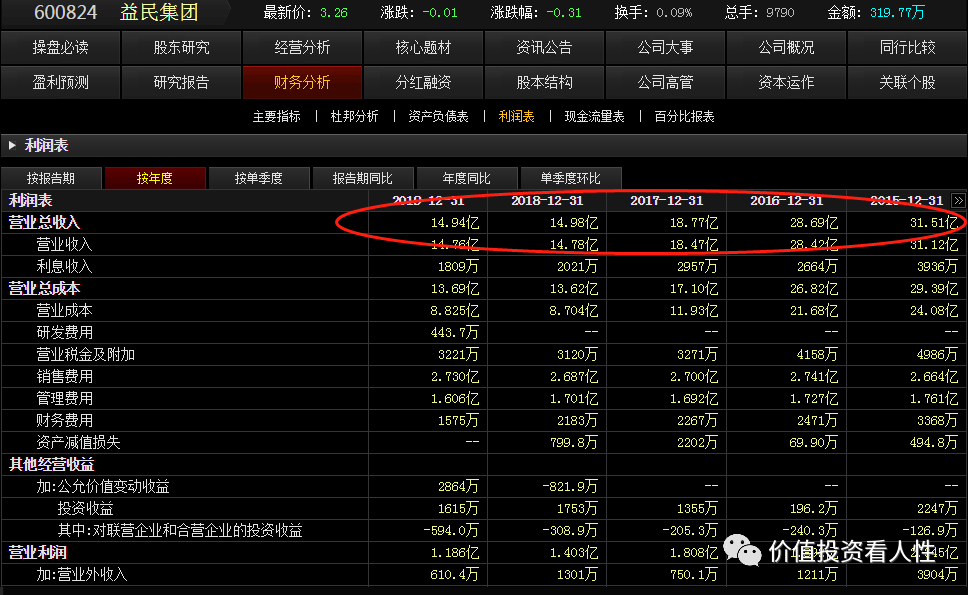
Task: Select the 营业收入 row label
Action: click(64, 244)
